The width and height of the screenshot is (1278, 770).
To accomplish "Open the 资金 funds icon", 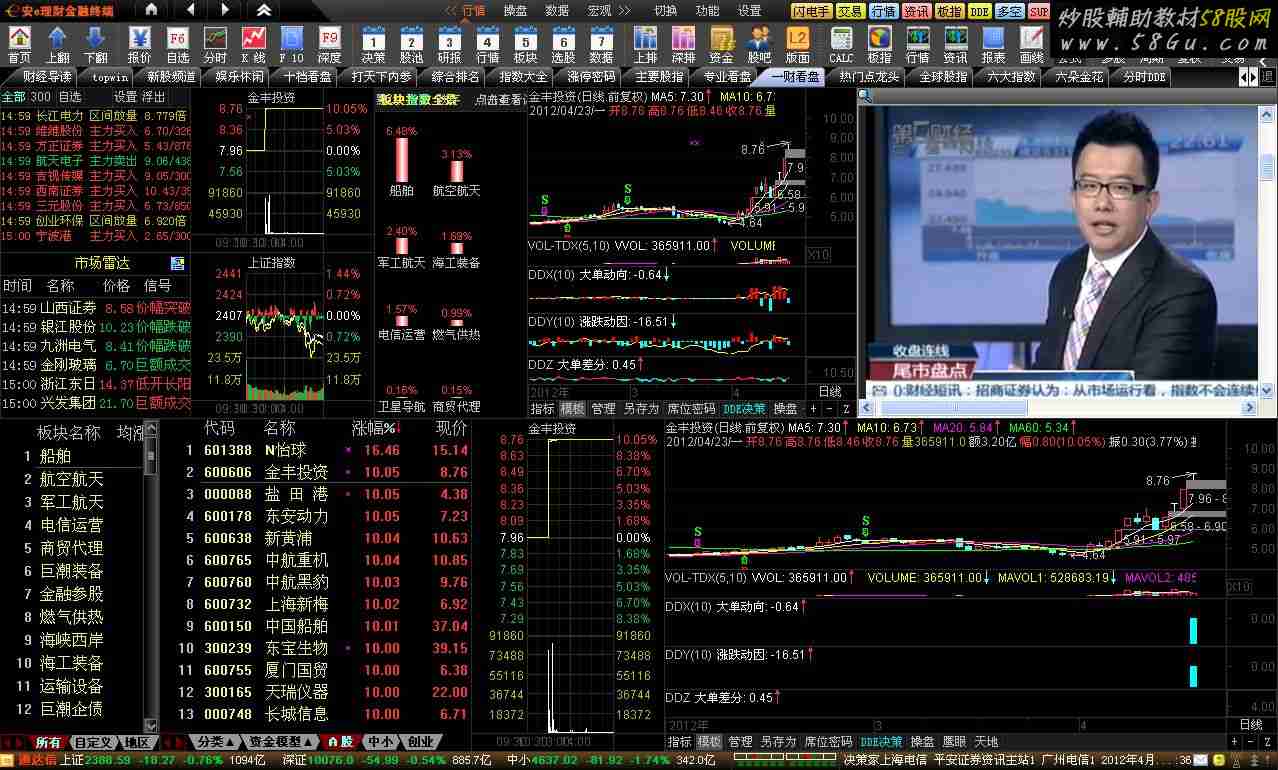I will pos(722,44).
